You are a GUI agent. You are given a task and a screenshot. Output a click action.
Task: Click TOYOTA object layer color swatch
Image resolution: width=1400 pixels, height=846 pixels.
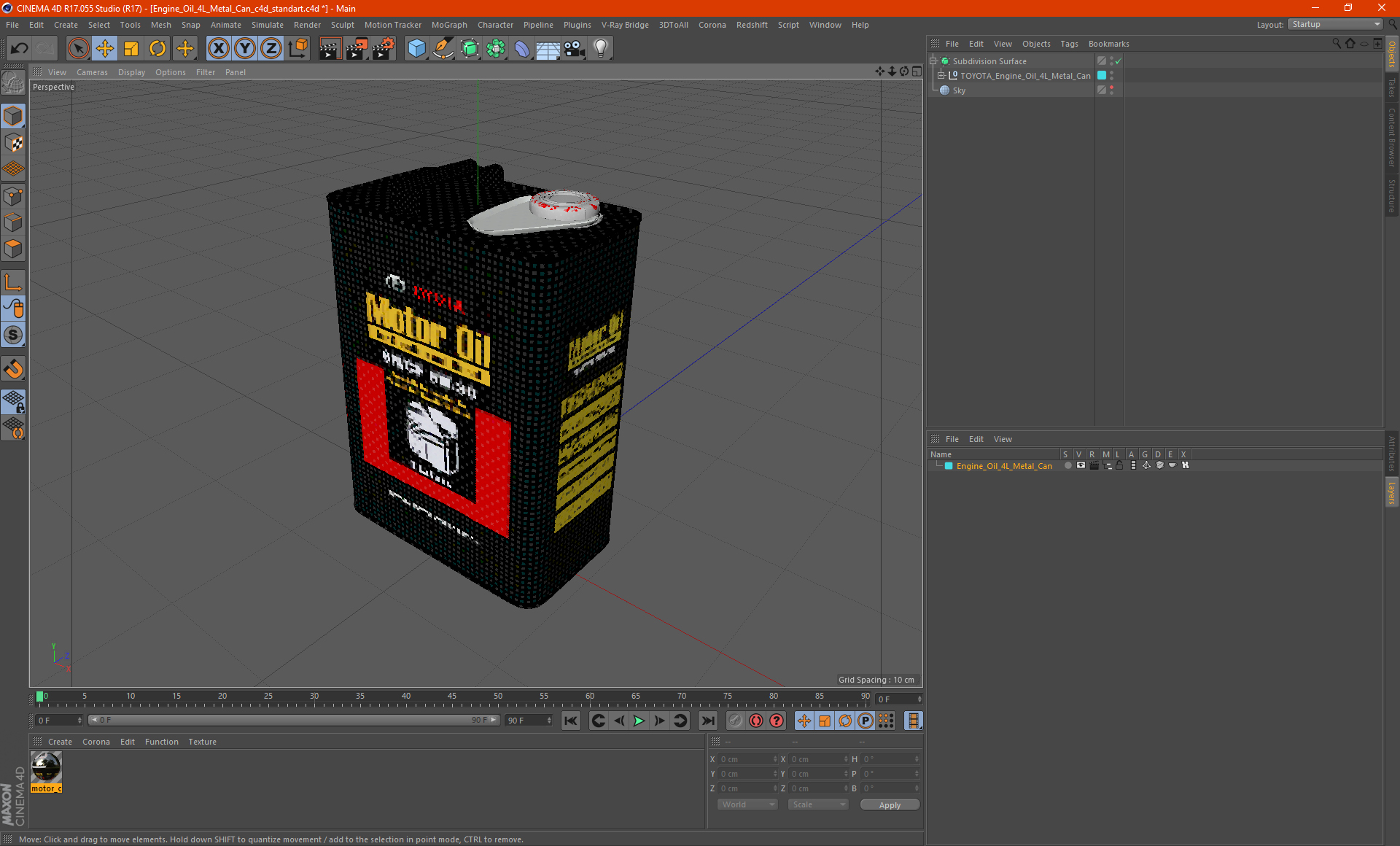(x=1102, y=76)
